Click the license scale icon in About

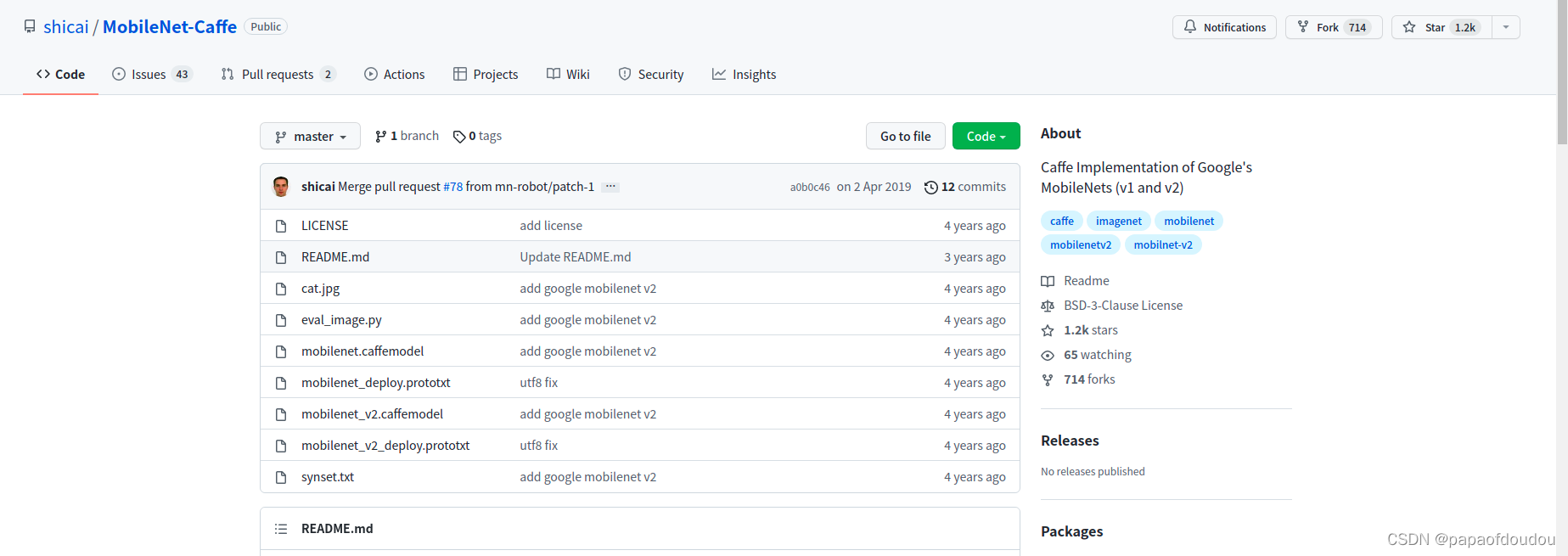[x=1048, y=306]
